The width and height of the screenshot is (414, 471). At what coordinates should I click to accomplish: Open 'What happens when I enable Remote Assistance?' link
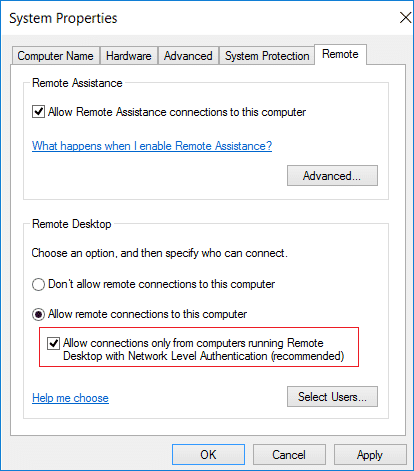(152, 146)
